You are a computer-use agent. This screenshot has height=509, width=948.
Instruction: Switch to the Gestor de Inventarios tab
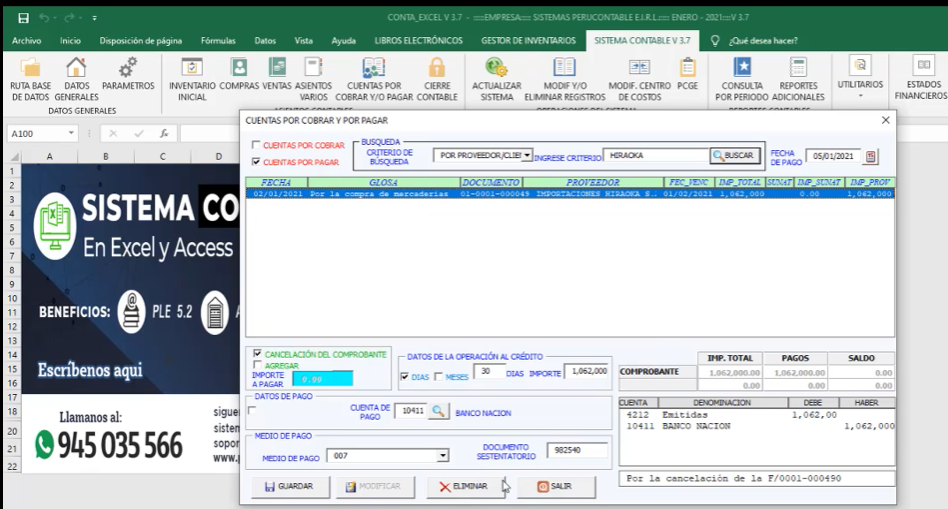coord(528,41)
